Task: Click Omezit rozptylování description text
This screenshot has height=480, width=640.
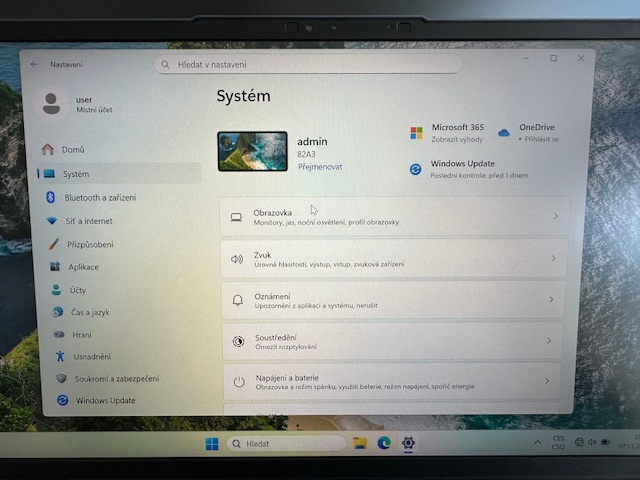Action: click(x=286, y=347)
